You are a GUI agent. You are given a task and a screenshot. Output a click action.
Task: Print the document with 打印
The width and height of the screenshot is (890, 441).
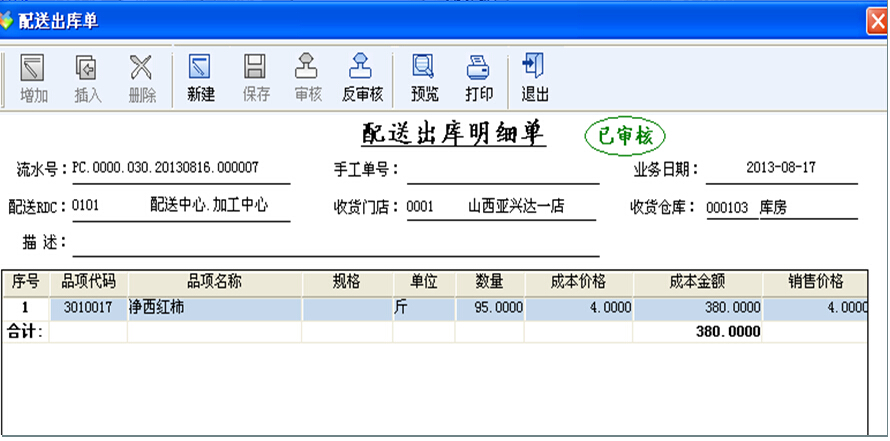tap(479, 79)
